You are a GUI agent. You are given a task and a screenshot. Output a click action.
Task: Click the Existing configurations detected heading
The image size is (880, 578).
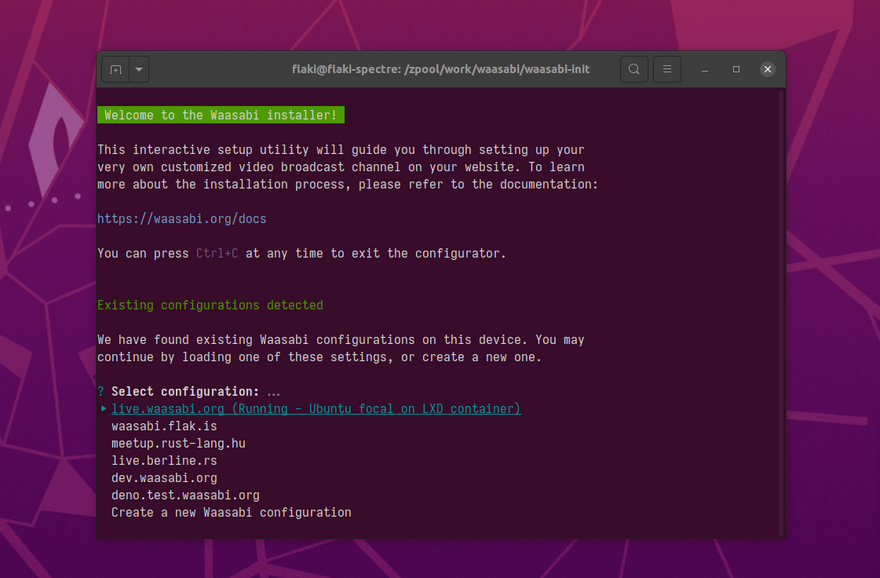pyautogui.click(x=210, y=305)
